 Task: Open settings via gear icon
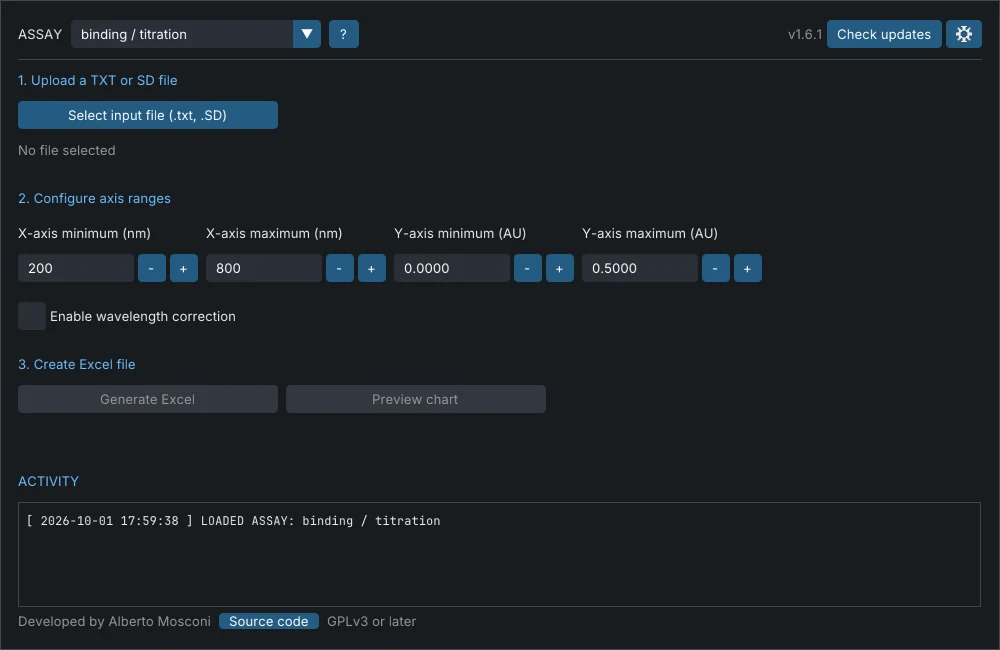click(x=964, y=34)
